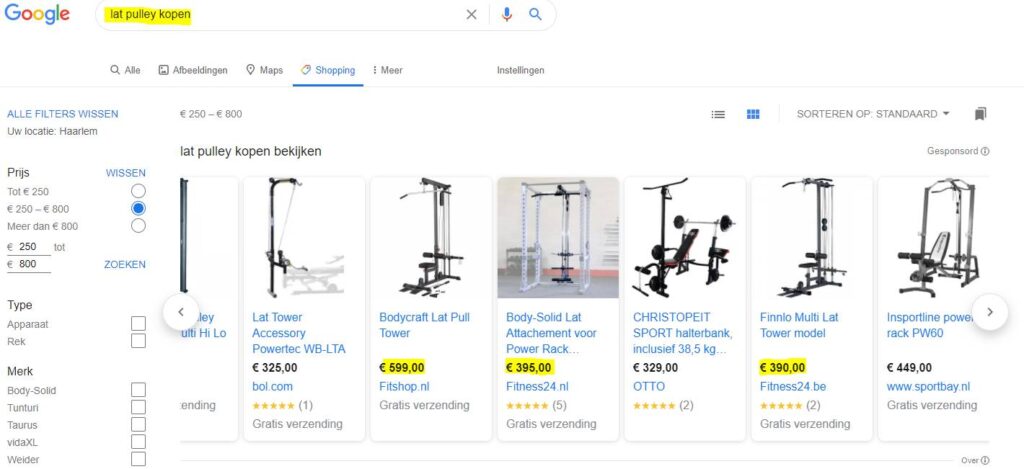Switch to list view layout
1024x469 pixels.
pyautogui.click(x=718, y=114)
